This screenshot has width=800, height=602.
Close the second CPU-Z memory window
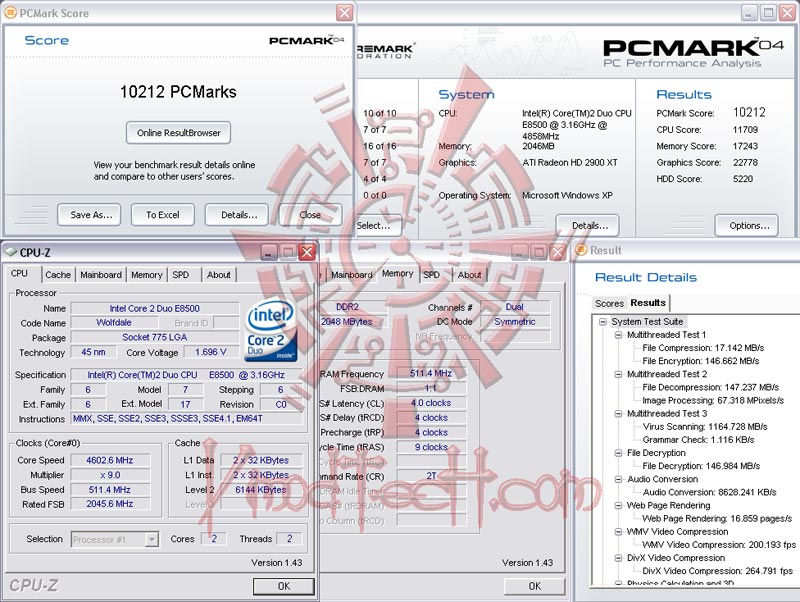point(558,252)
